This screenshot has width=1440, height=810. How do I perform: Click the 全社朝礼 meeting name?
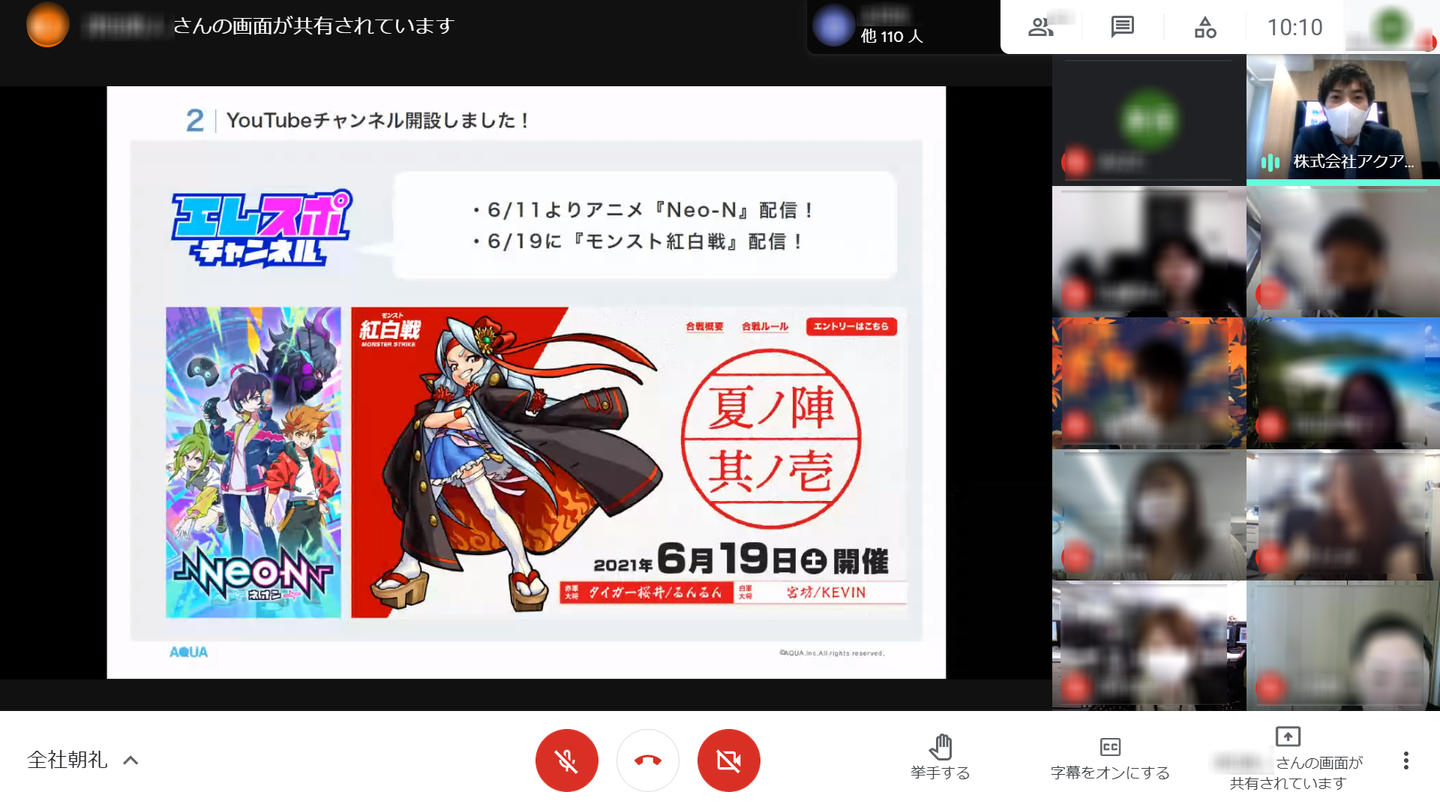tap(67, 760)
